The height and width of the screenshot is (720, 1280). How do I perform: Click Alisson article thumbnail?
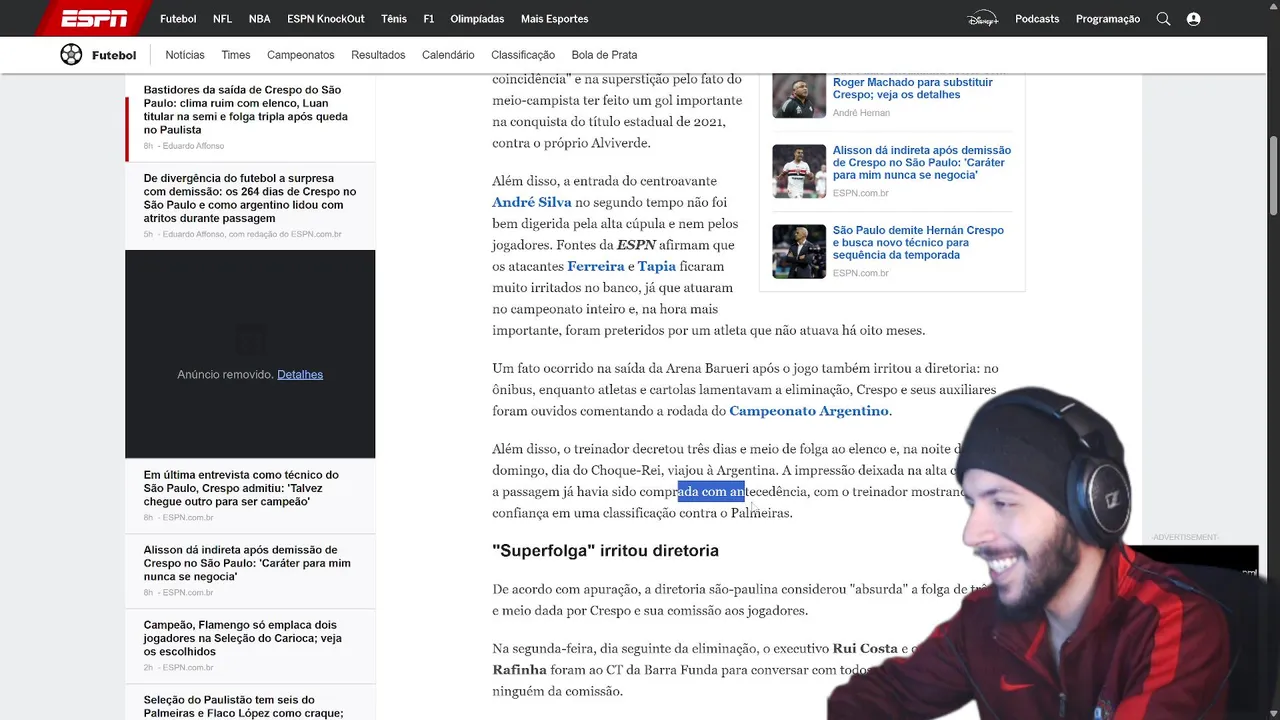pyautogui.click(x=799, y=171)
